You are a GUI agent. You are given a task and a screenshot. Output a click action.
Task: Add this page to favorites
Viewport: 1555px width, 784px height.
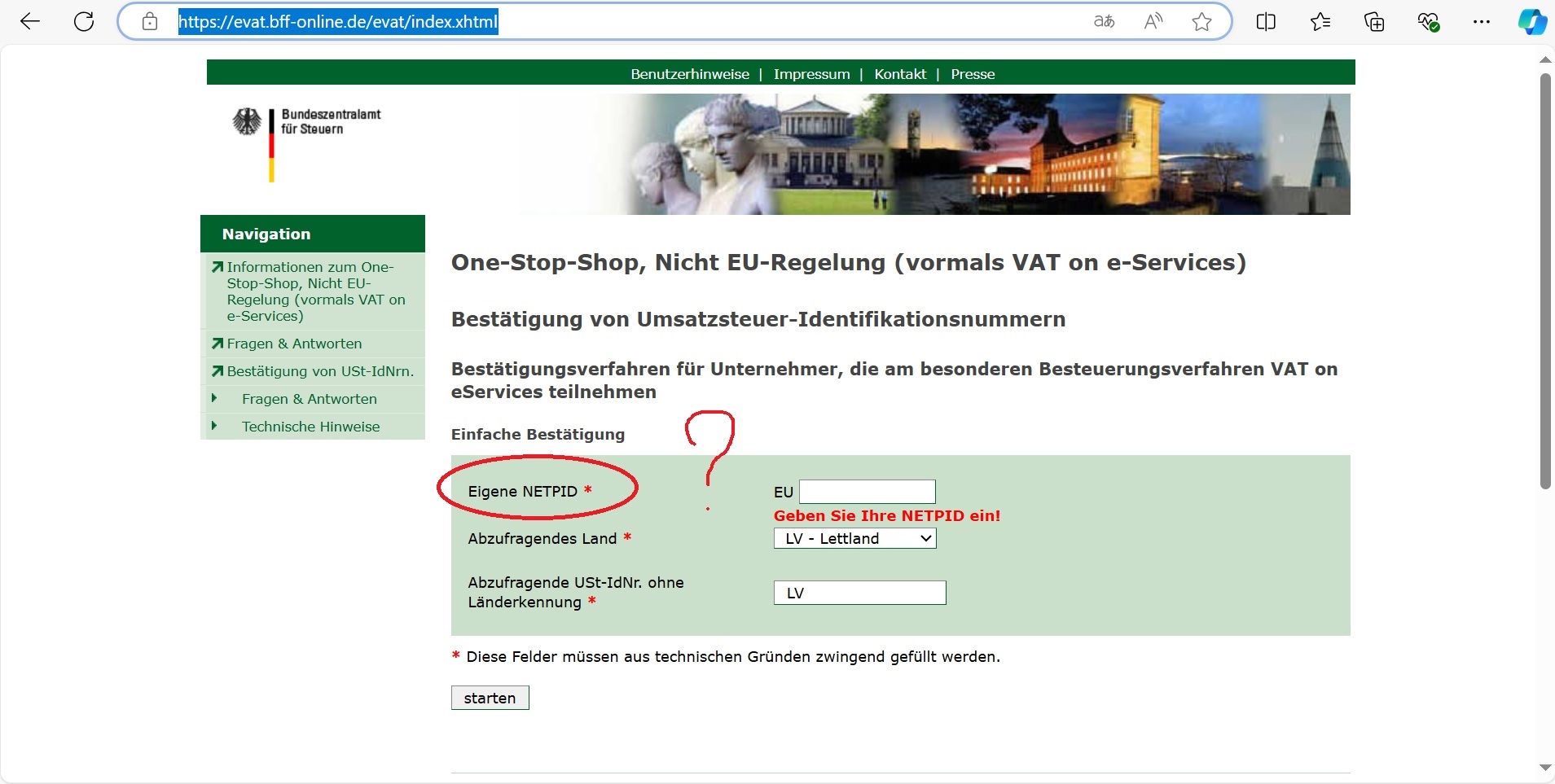pyautogui.click(x=1202, y=21)
